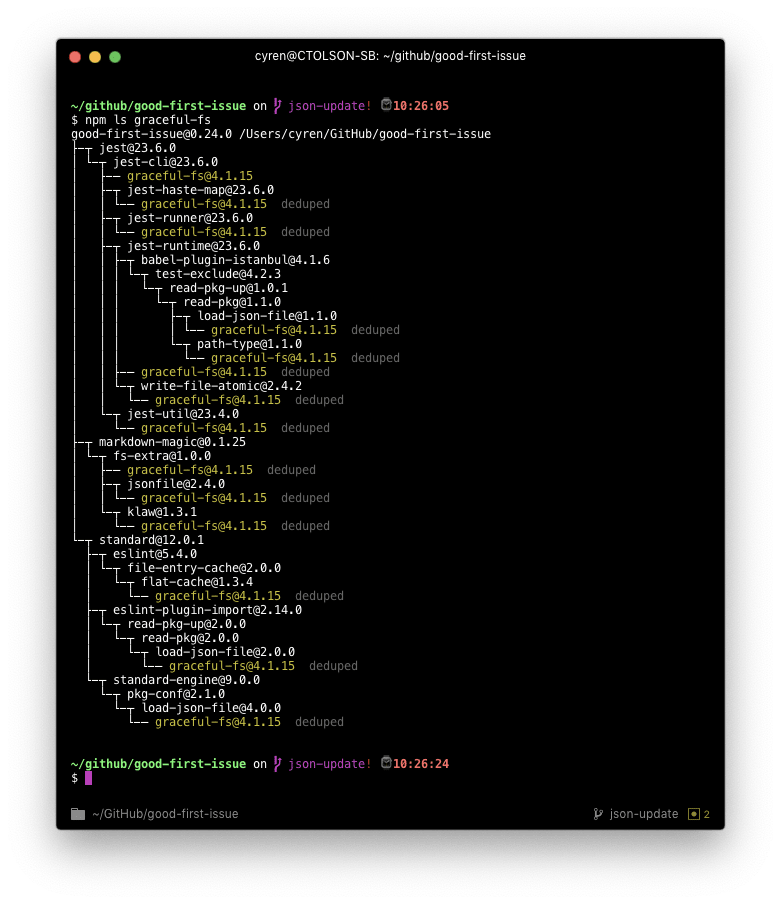Select the read-pkg@2.0.0 row
Screen dimensions: 781x904
click(190, 638)
